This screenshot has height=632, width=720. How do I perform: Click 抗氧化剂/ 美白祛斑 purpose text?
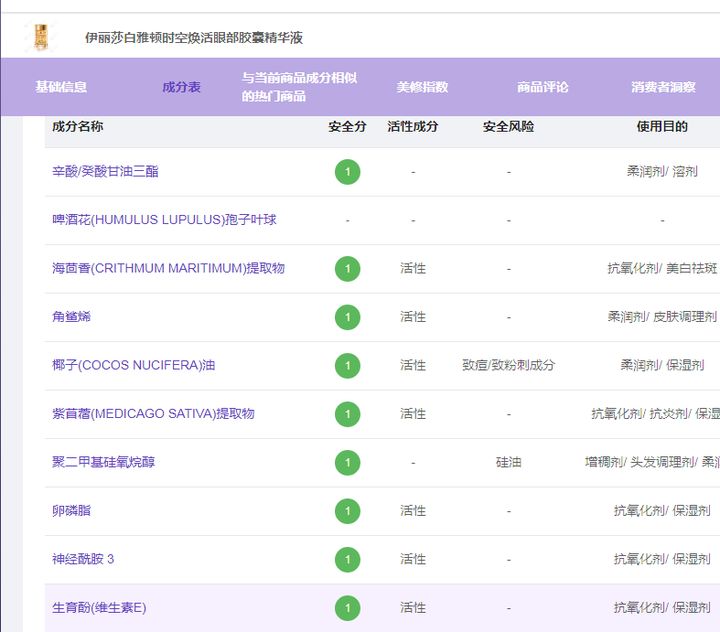point(662,268)
